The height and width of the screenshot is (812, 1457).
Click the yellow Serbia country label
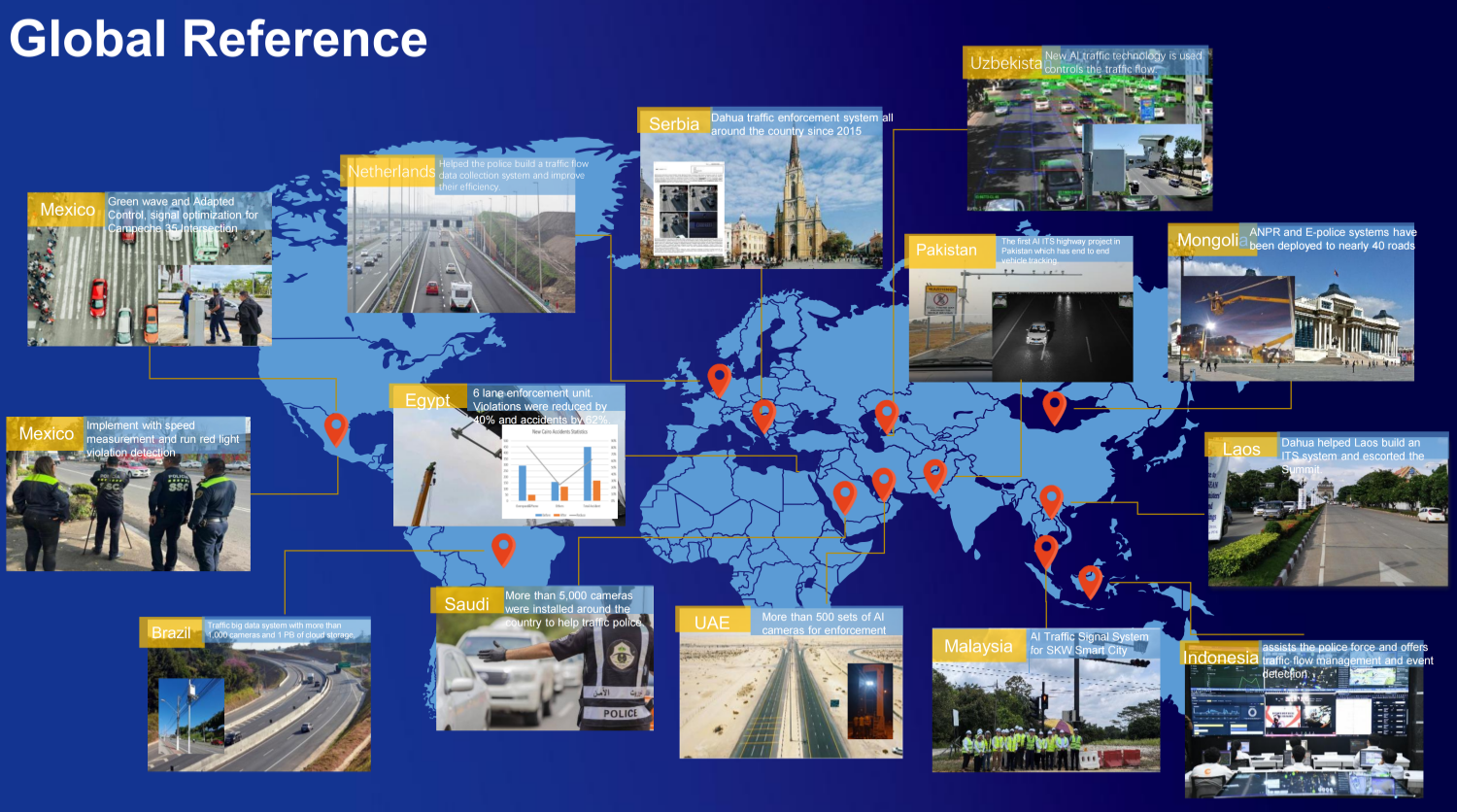(x=674, y=123)
